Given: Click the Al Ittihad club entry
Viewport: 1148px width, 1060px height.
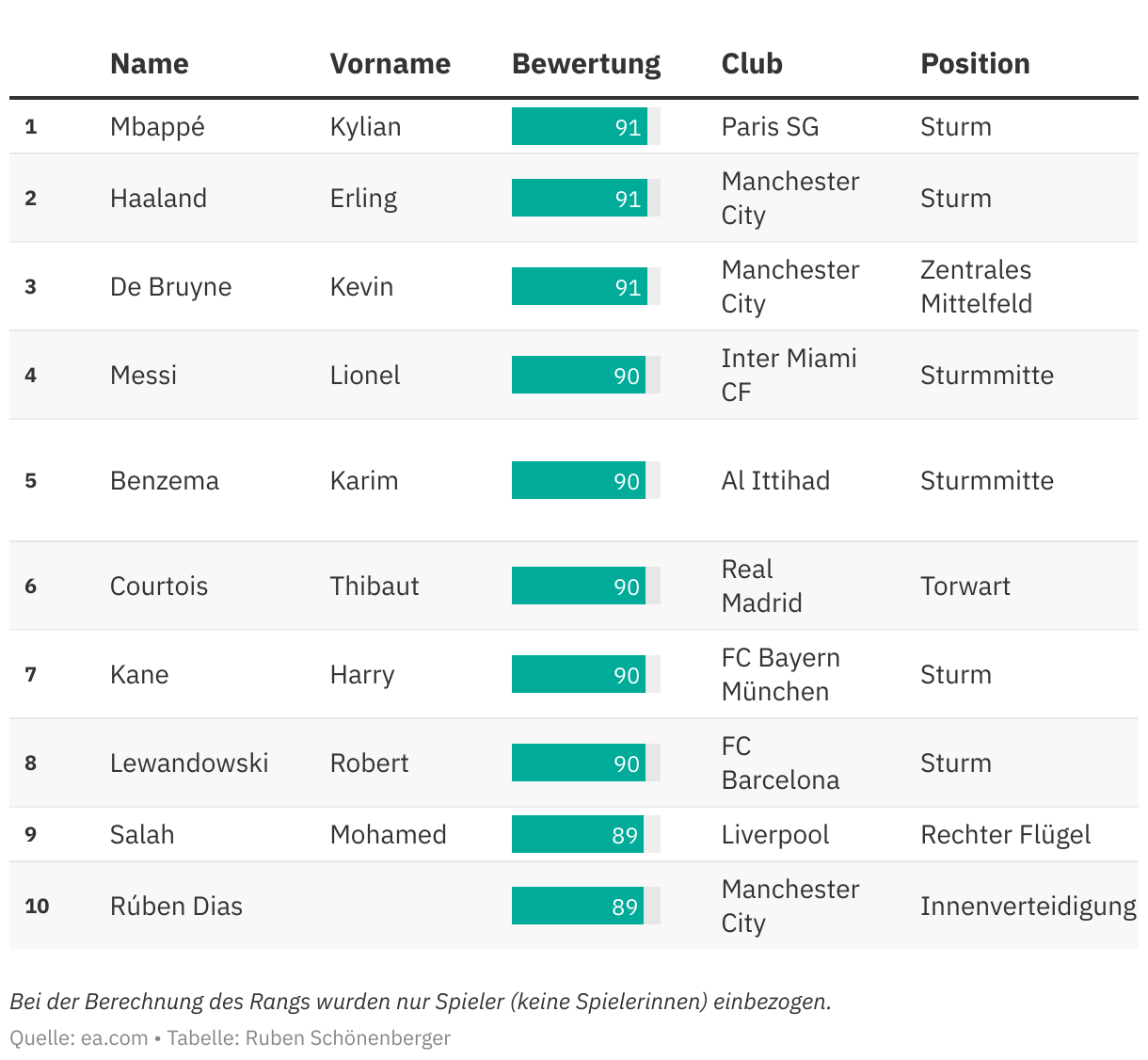Looking at the screenshot, I should (x=775, y=480).
